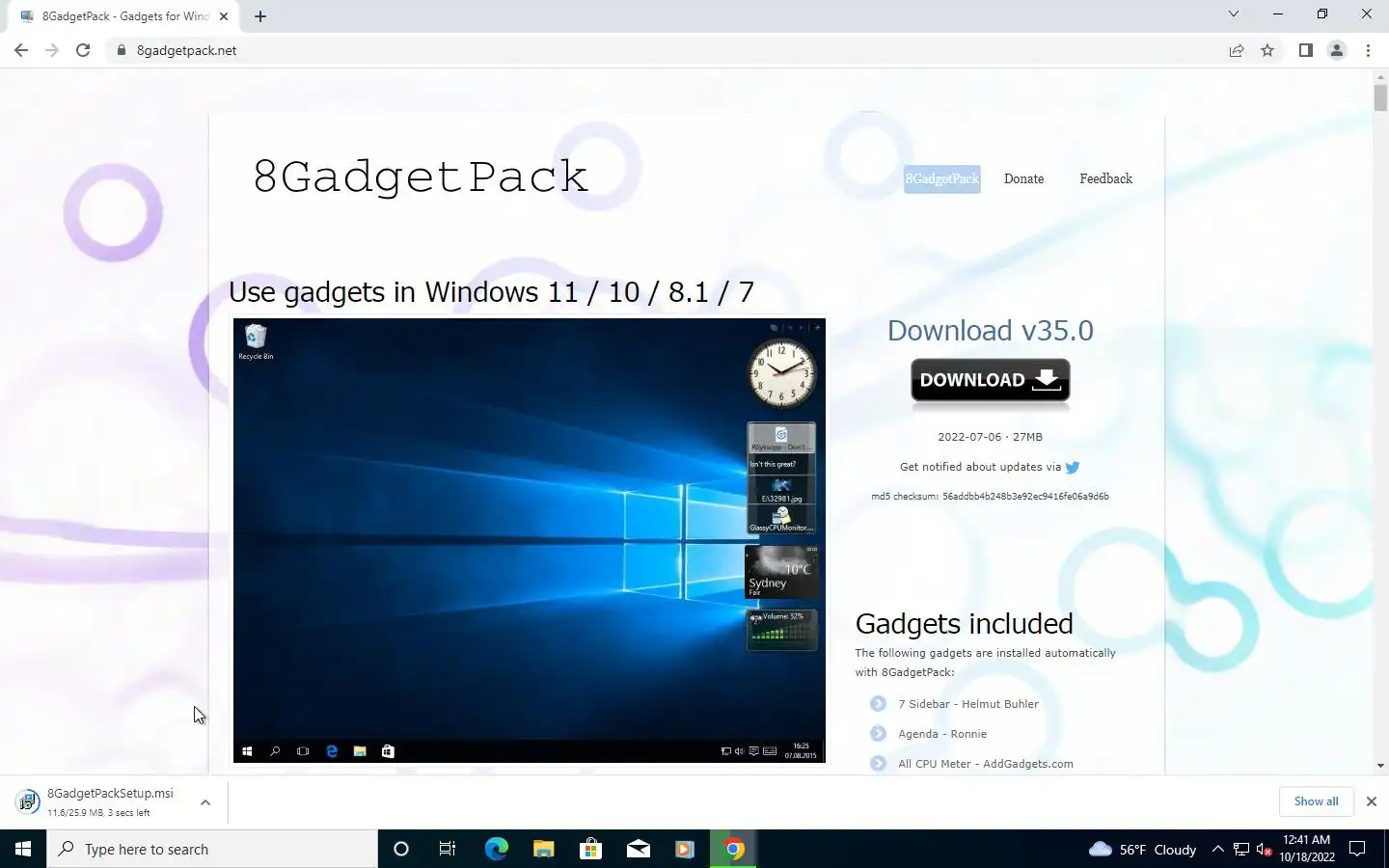Close the downloads bar
Screen dimensions: 1389x868
[x=1371, y=801]
